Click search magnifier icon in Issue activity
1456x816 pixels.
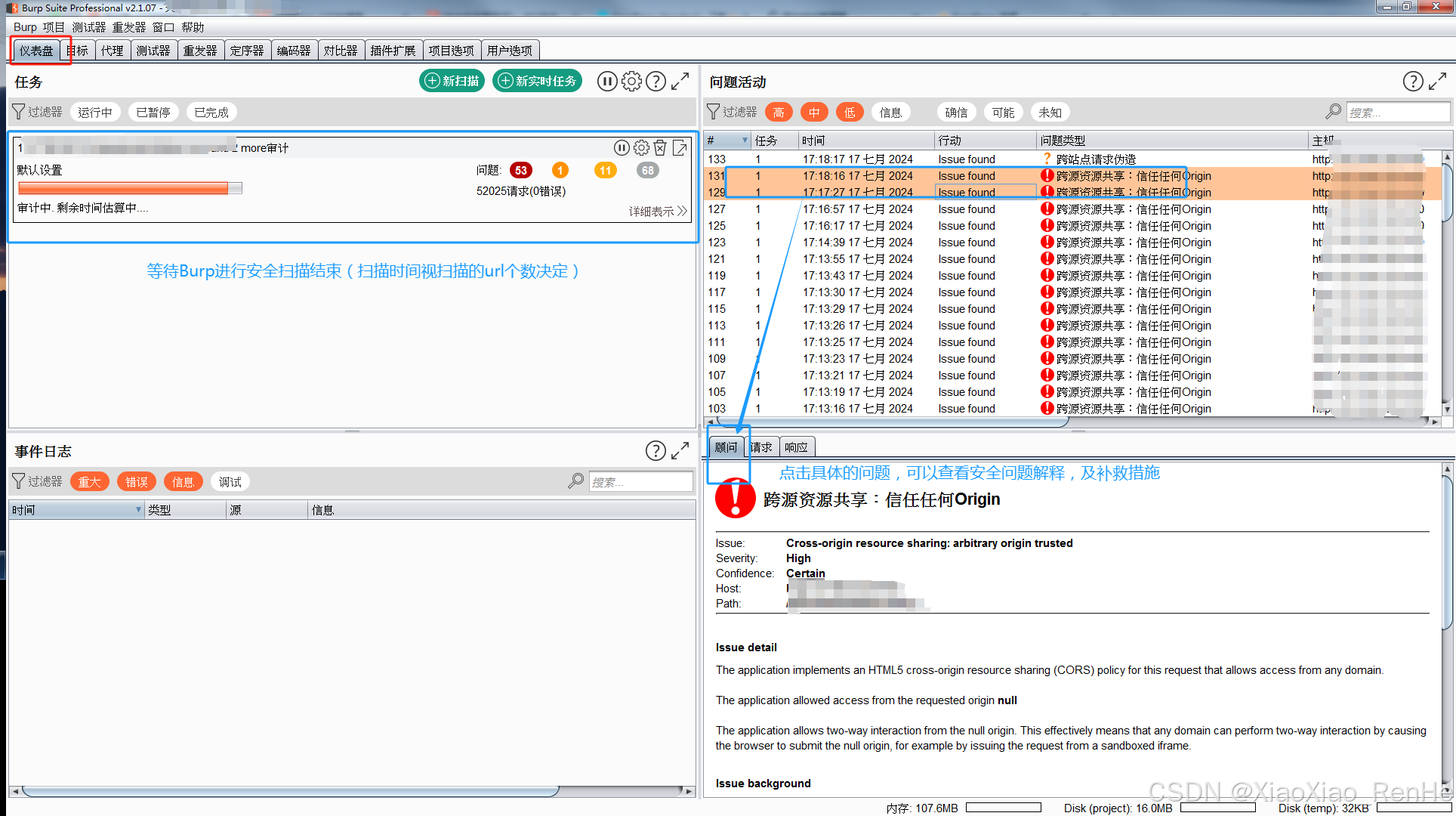coord(1334,112)
